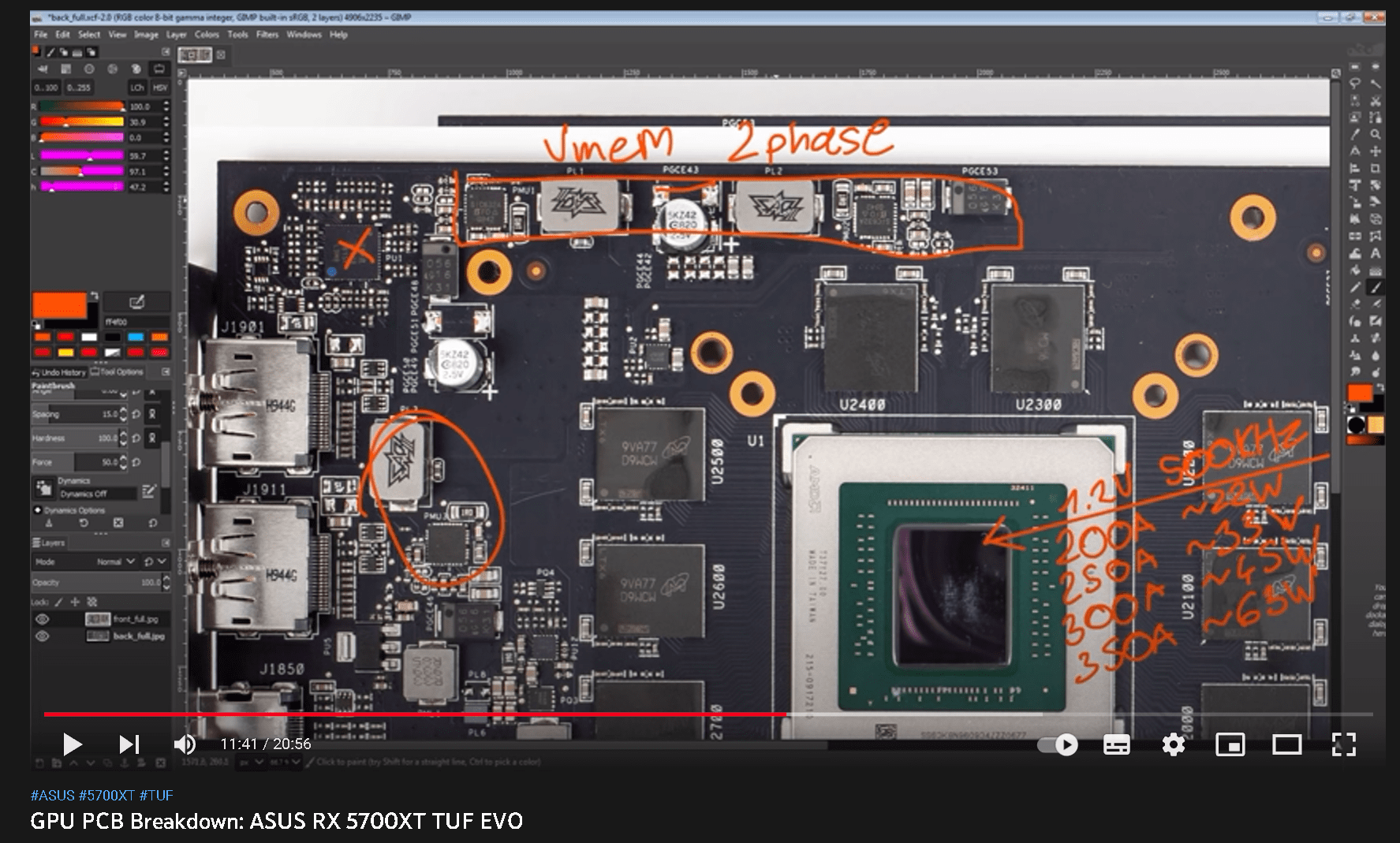Play the video
The image size is (1400, 843).
click(72, 744)
